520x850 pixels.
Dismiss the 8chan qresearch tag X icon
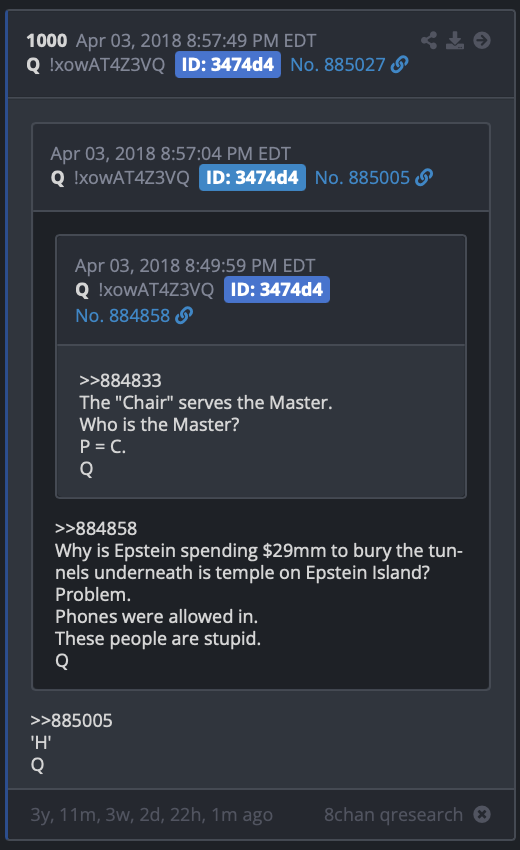tap(482, 814)
